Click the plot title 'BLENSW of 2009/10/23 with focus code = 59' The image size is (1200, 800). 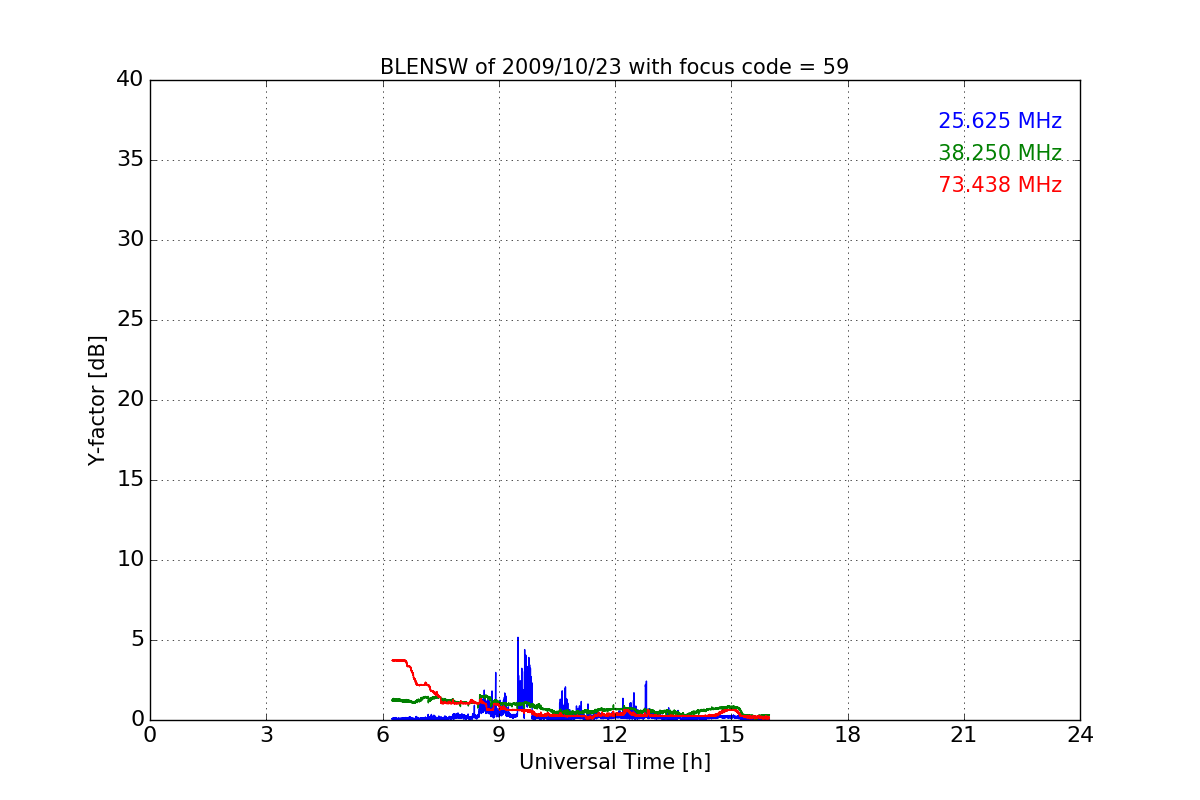pos(614,67)
